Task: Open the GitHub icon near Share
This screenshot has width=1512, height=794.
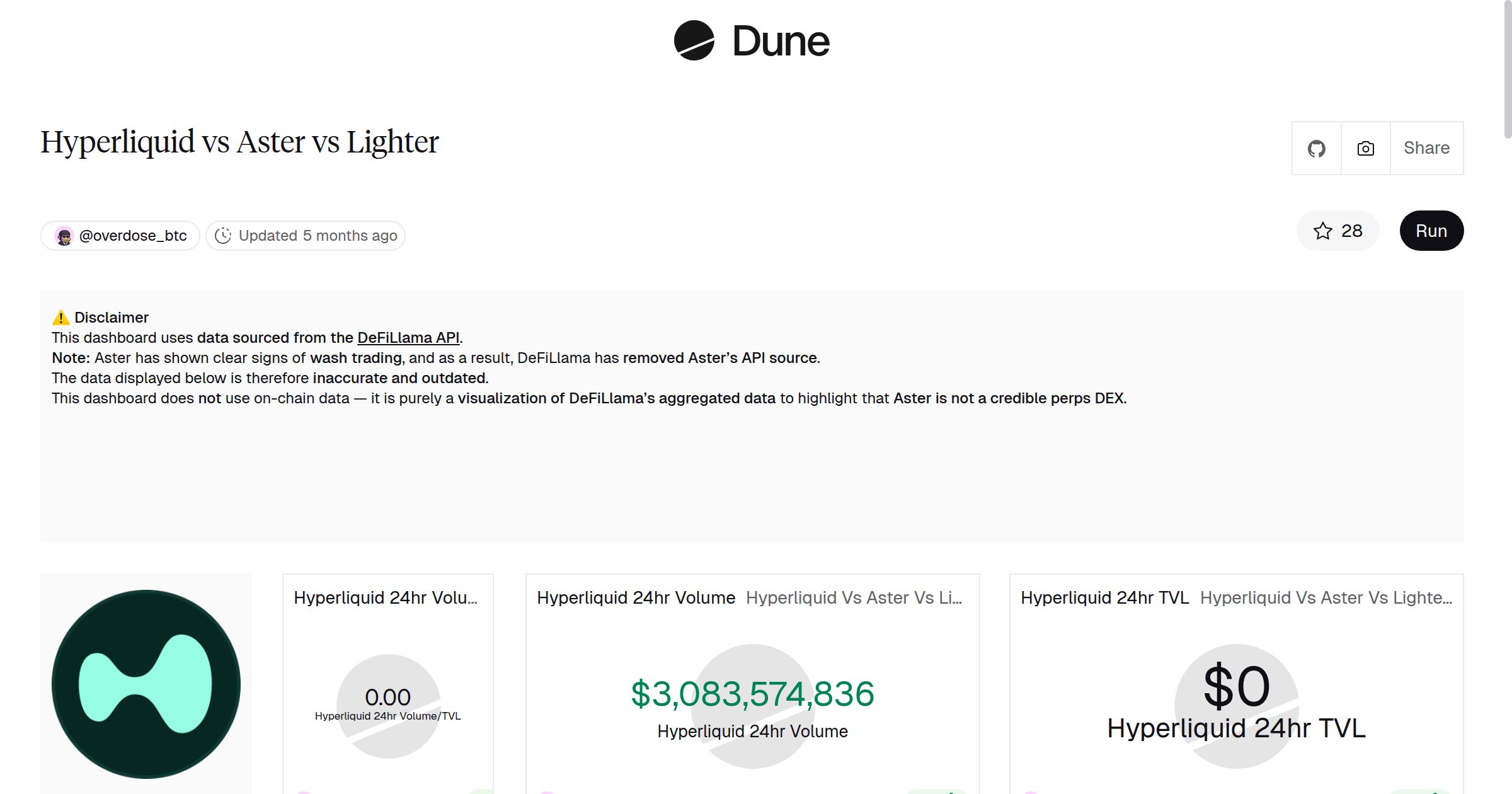Action: 1317,149
